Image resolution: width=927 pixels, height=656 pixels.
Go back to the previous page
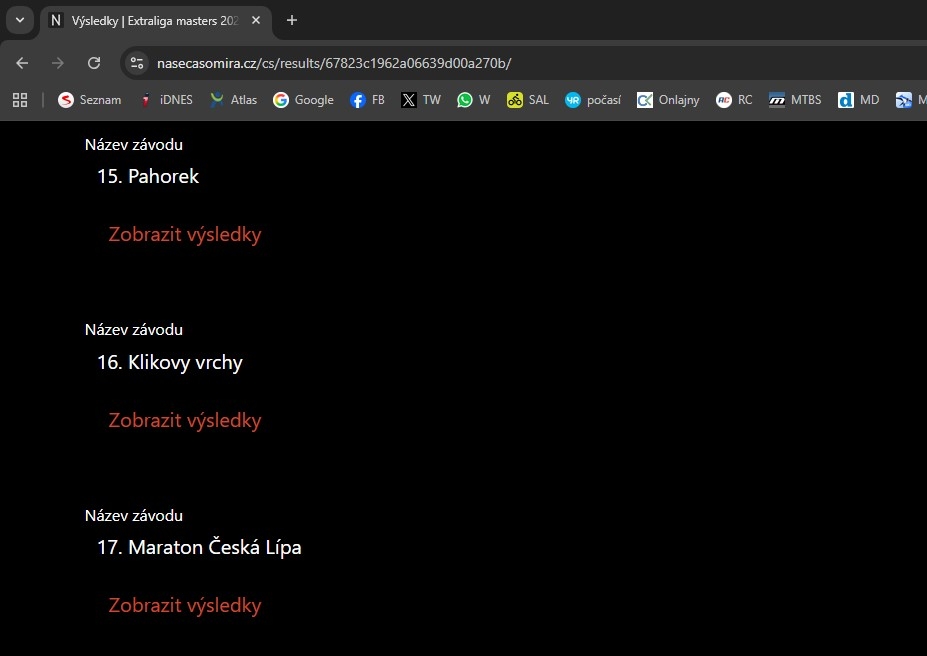pos(22,63)
